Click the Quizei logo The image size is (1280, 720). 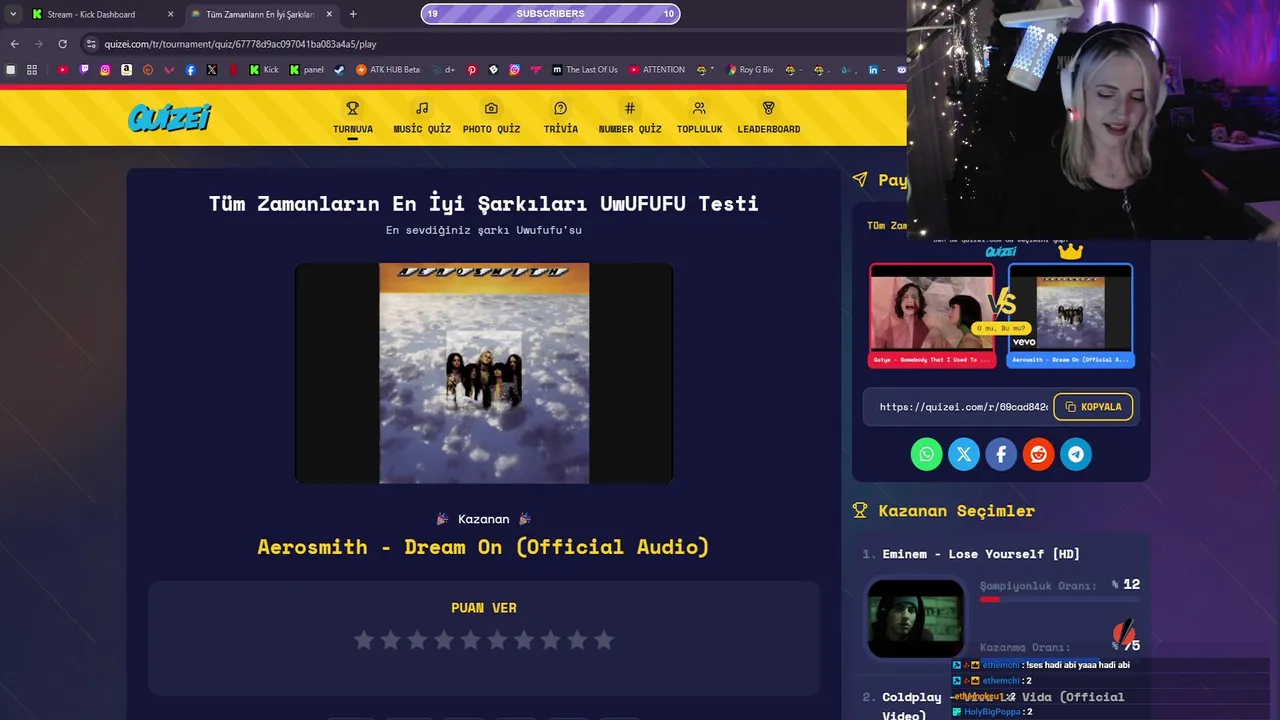click(x=169, y=118)
